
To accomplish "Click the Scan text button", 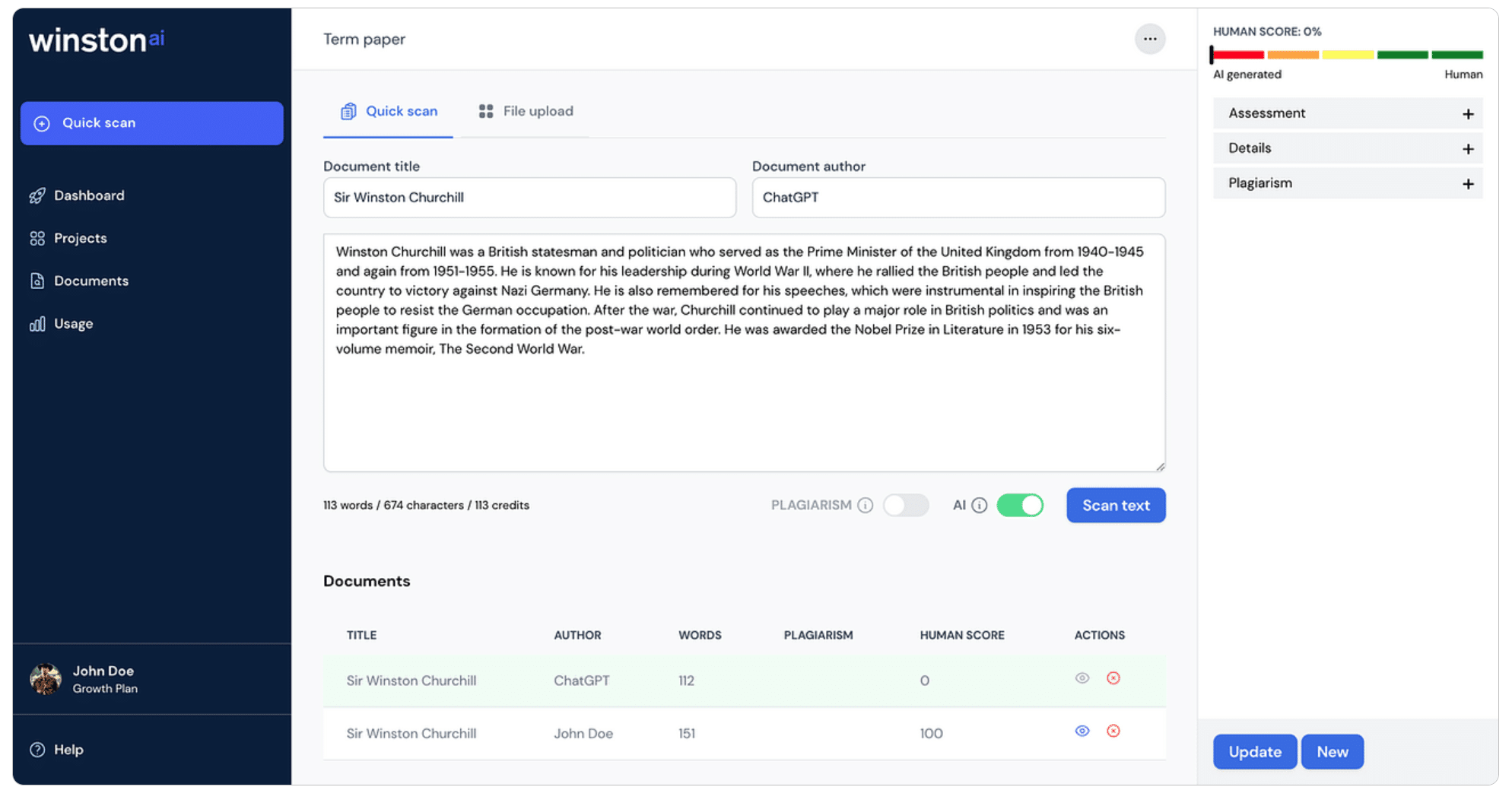I will point(1116,505).
